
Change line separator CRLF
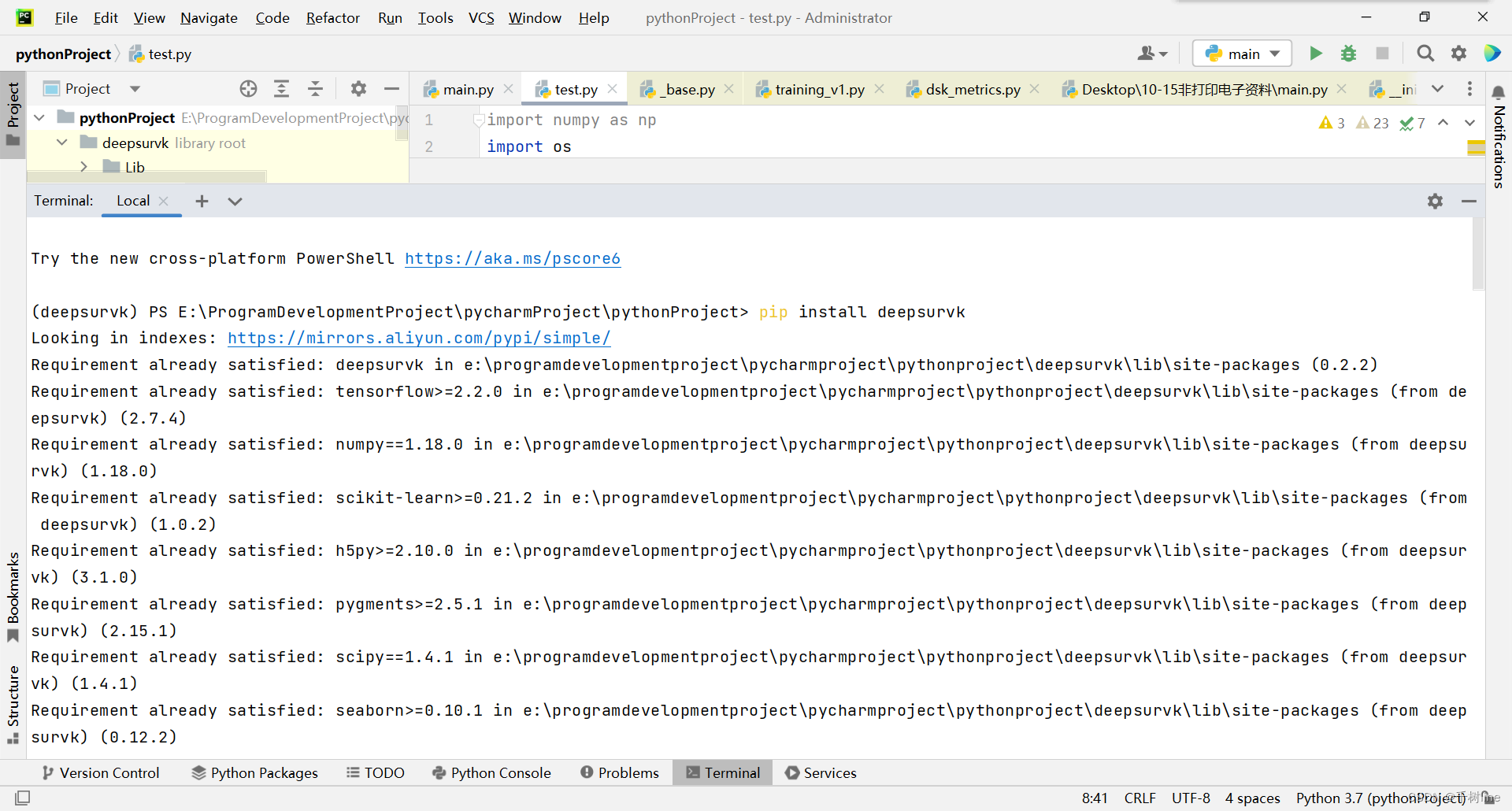tap(1140, 798)
